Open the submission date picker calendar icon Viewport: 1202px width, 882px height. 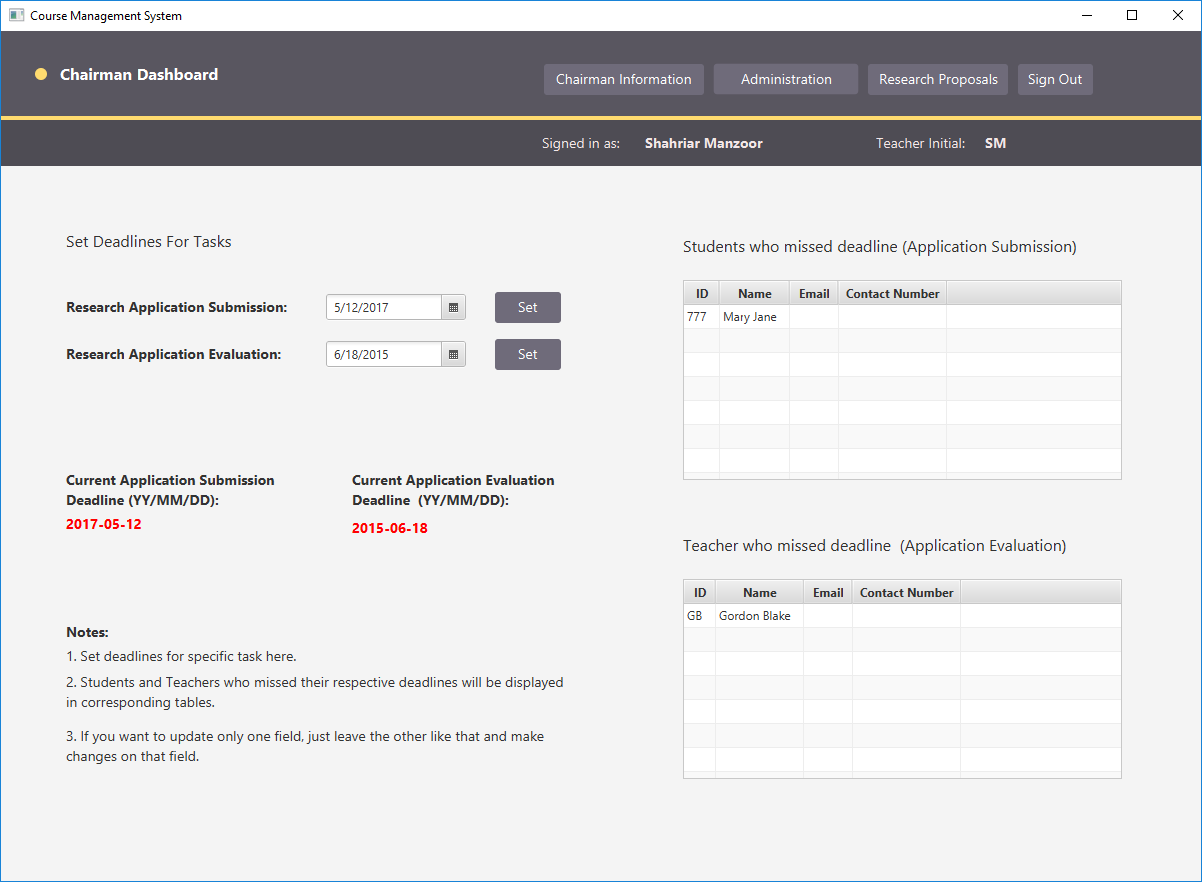point(453,307)
